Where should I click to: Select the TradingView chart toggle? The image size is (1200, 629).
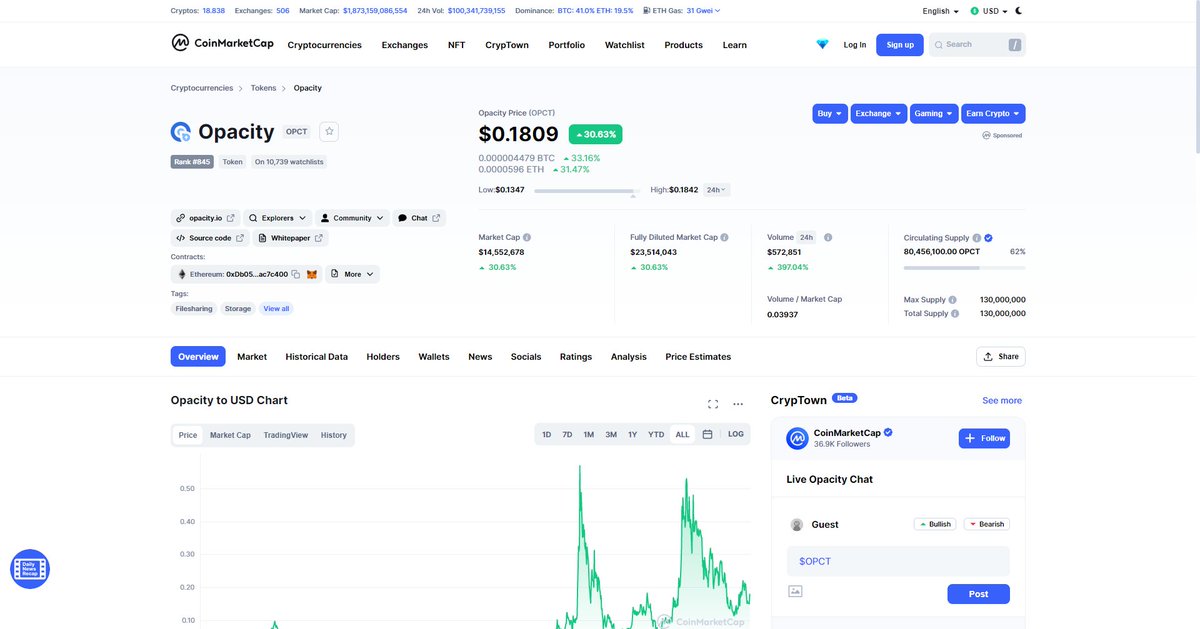[286, 435]
